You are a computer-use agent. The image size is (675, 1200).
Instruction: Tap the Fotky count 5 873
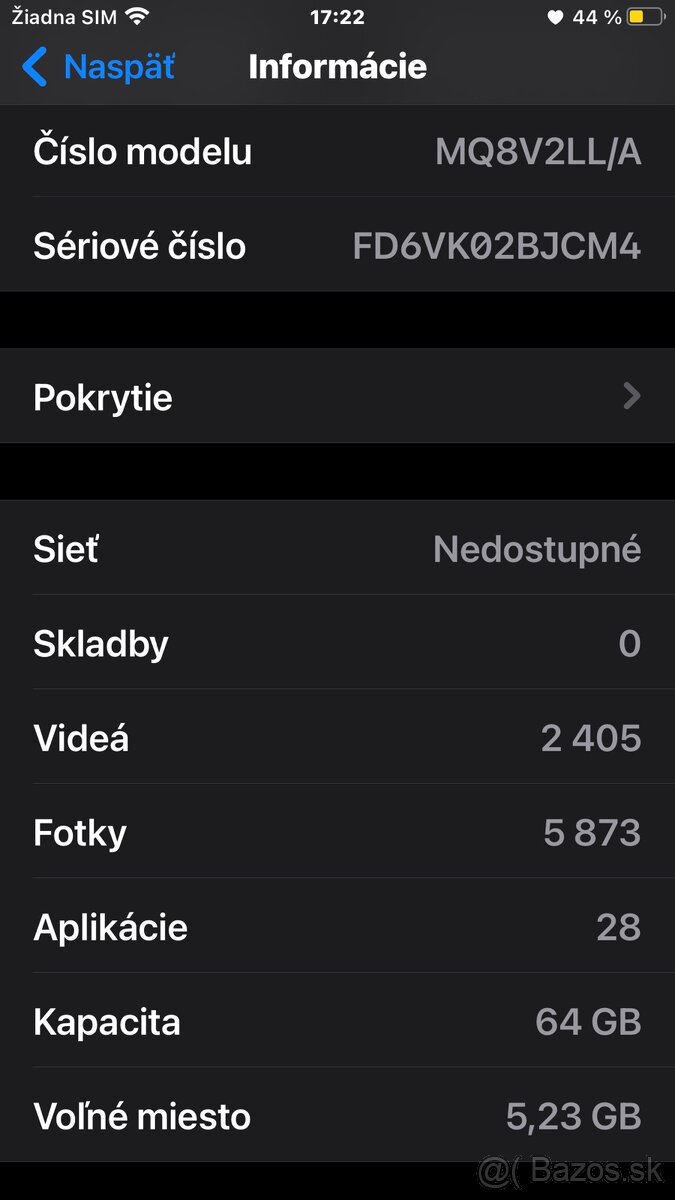point(592,833)
